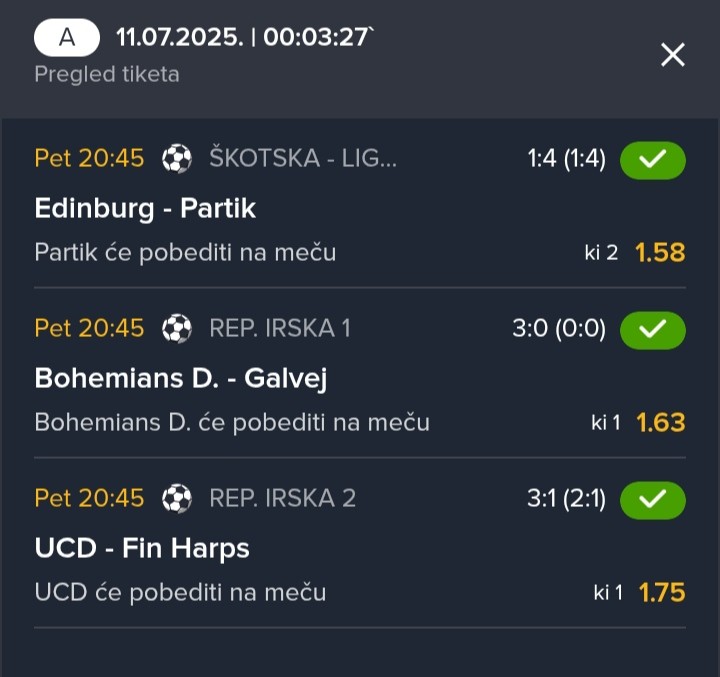
Task: Tap the 1.63 odds value
Action: pyautogui.click(x=661, y=422)
